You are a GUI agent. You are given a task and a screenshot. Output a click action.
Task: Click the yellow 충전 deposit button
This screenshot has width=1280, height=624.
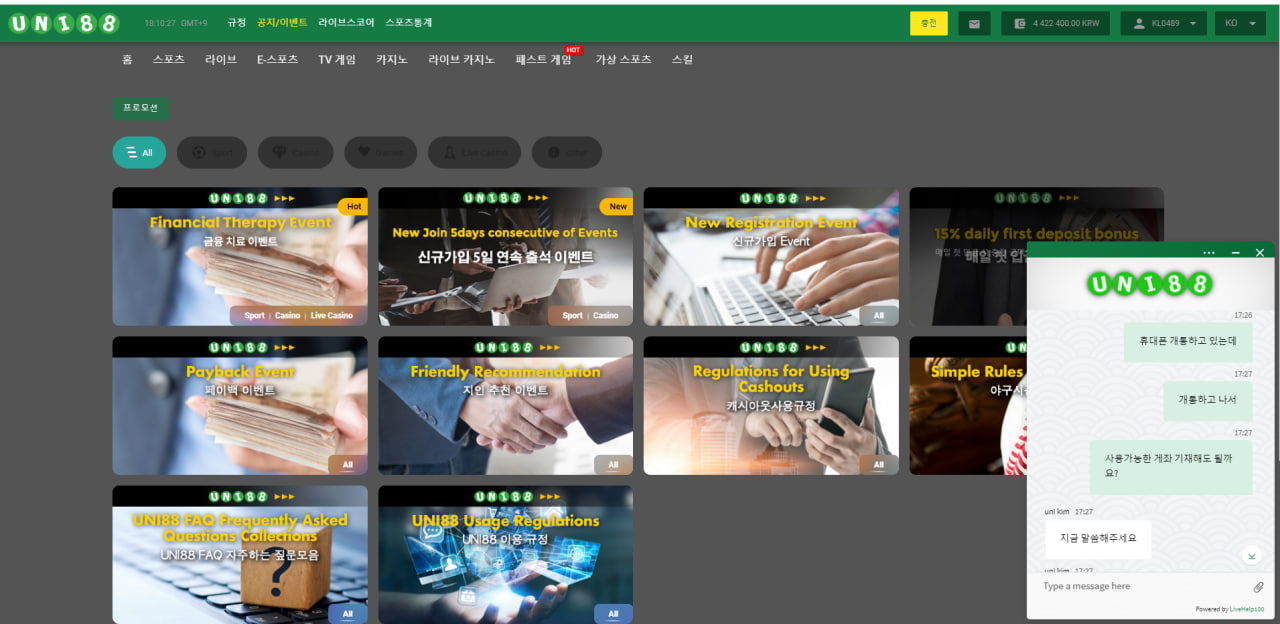pos(929,23)
